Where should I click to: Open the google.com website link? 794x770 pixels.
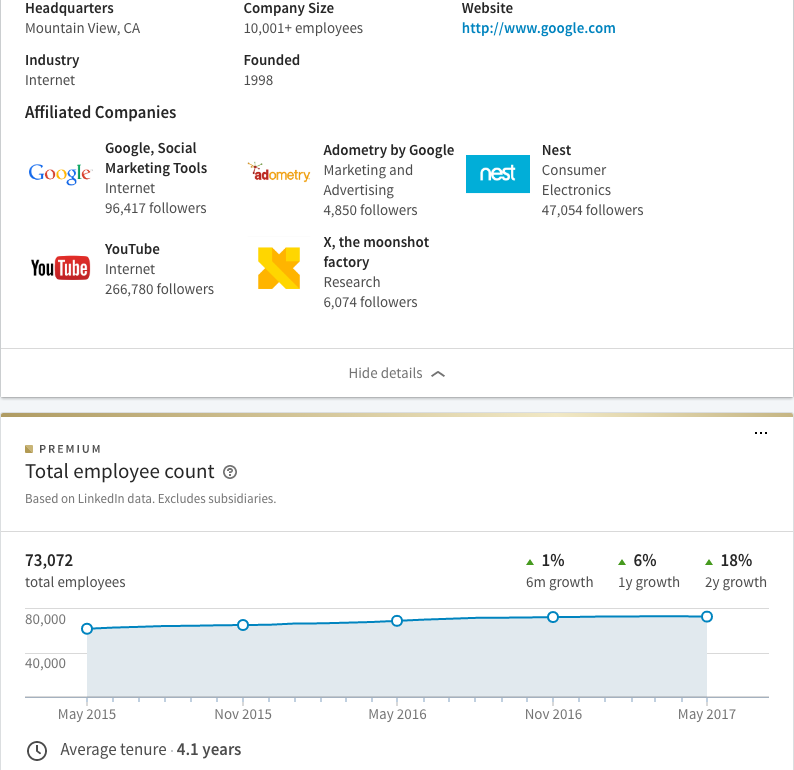(538, 28)
